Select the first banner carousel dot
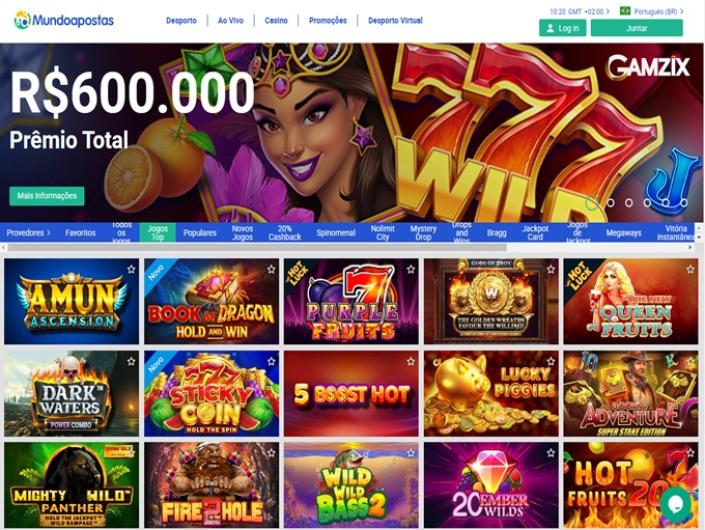Image resolution: width=705 pixels, height=530 pixels. pos(592,203)
